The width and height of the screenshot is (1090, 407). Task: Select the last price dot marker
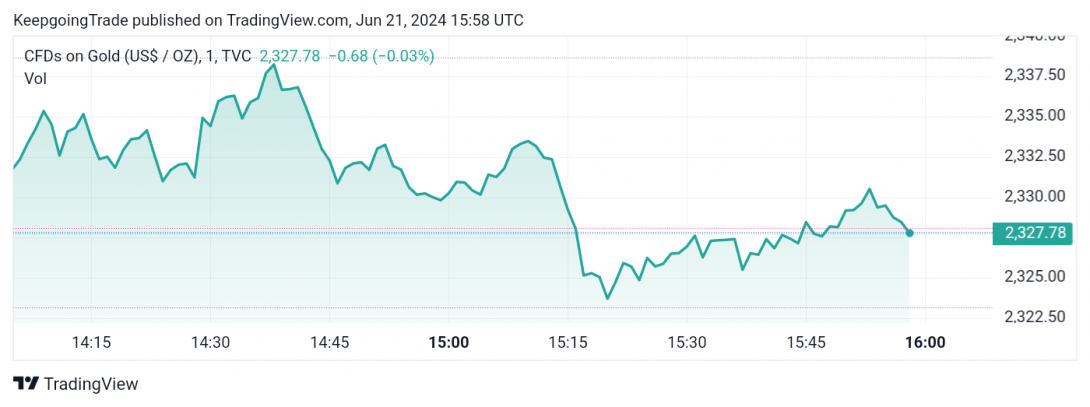click(x=909, y=232)
